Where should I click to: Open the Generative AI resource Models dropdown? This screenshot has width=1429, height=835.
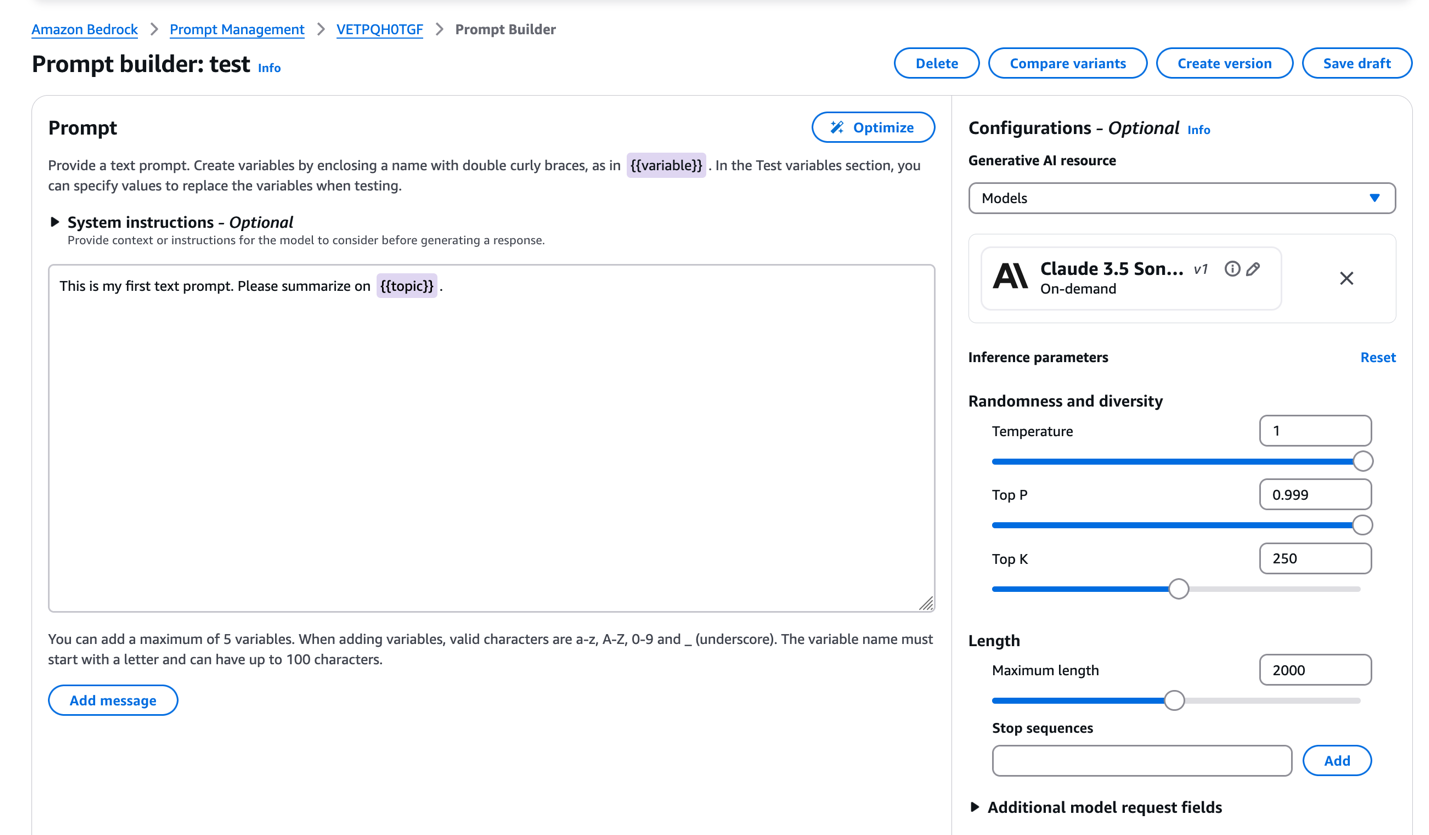point(1182,198)
